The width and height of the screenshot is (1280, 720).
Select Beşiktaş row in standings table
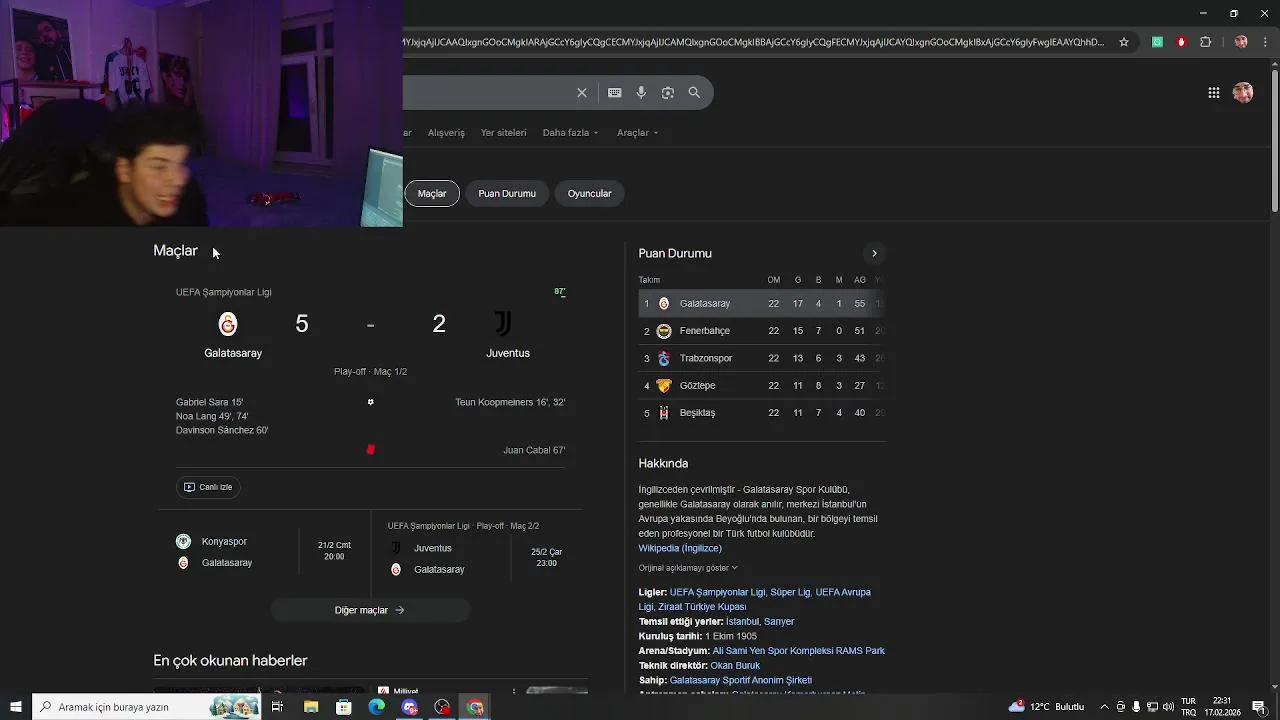(761, 413)
